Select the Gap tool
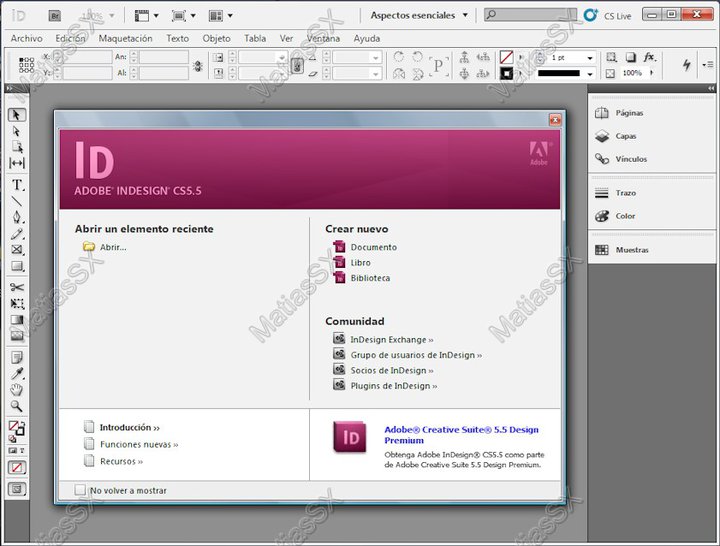Image resolution: width=720 pixels, height=546 pixels. pyautogui.click(x=17, y=163)
